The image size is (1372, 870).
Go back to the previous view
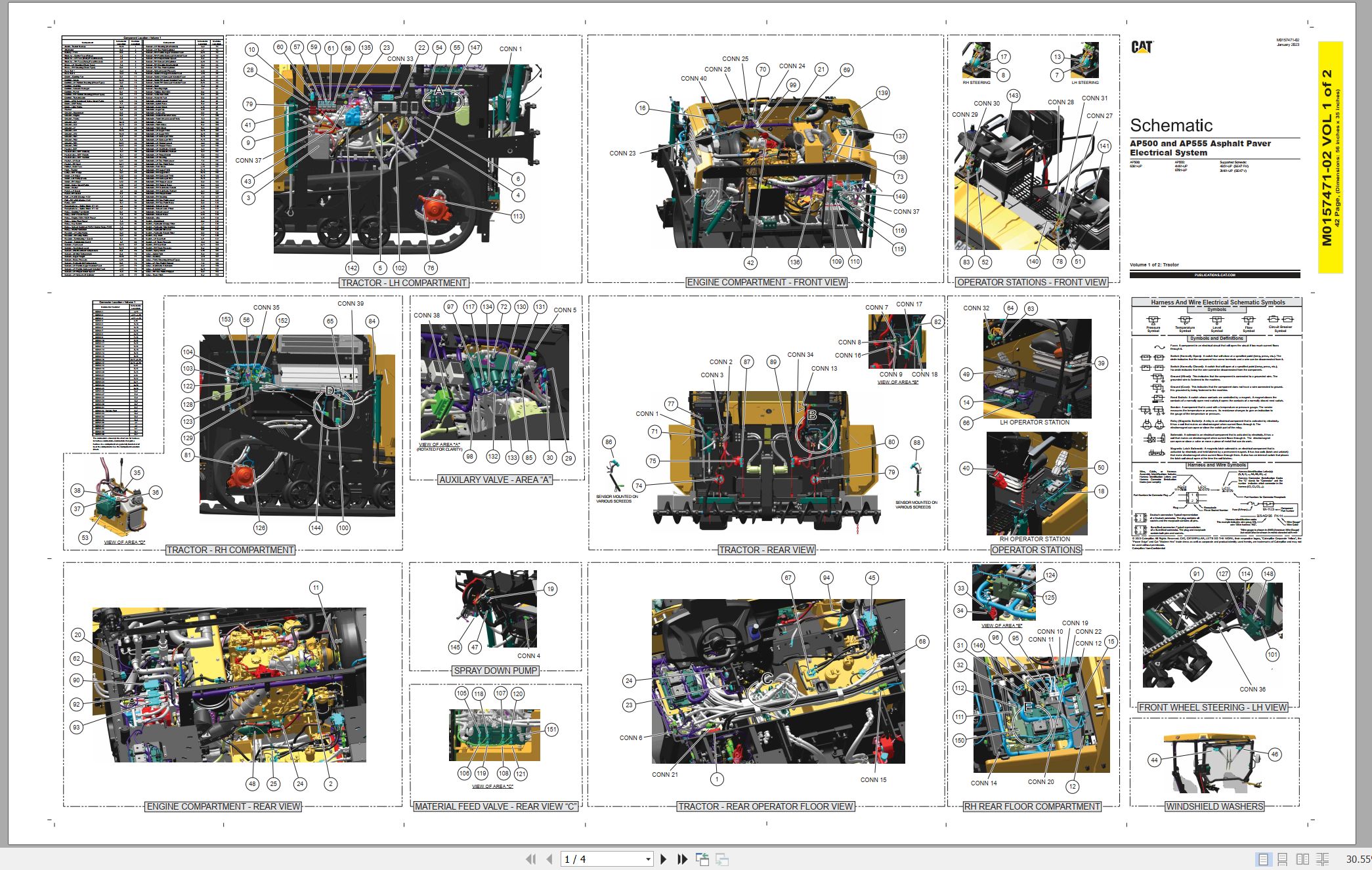pyautogui.click(x=702, y=859)
